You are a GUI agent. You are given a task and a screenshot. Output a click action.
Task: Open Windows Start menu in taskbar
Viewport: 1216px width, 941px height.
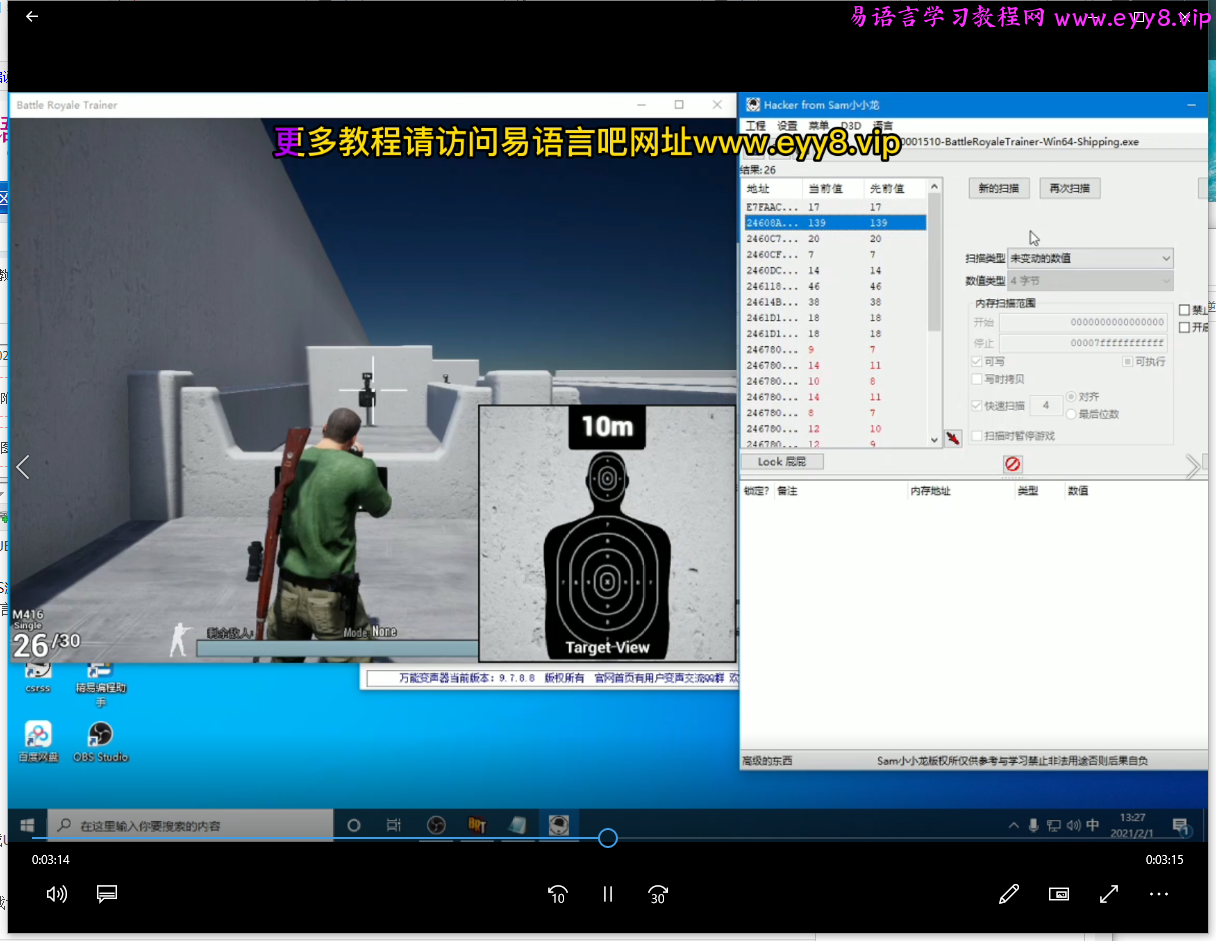tap(28, 825)
